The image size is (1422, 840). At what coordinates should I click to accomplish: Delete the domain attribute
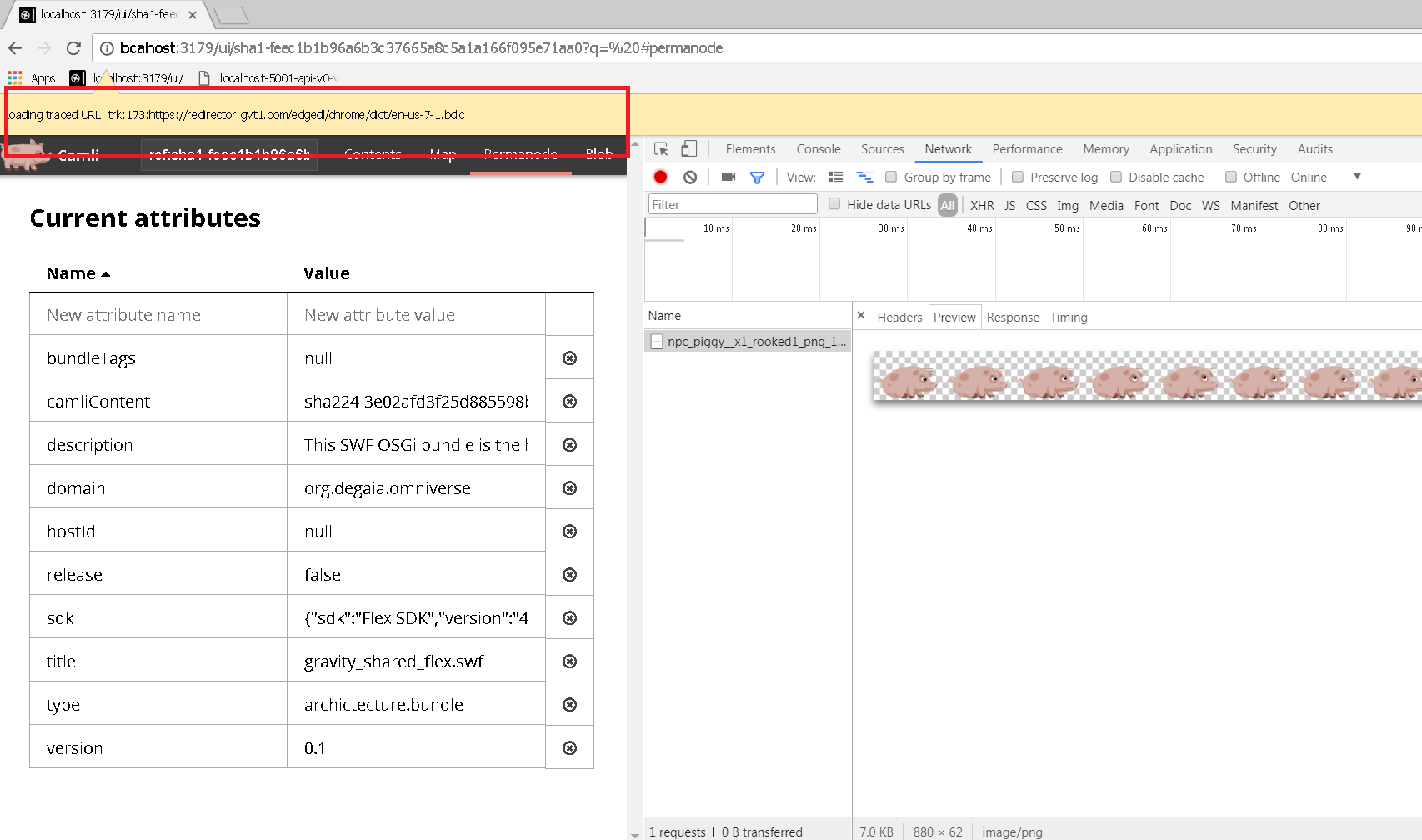click(x=570, y=488)
